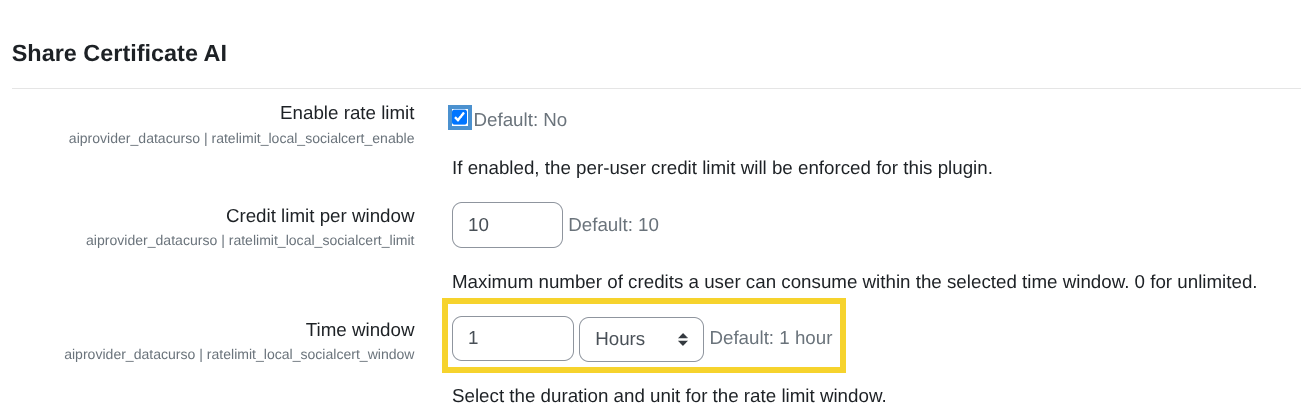
Task: Uncheck the Enable rate limit checkbox
Action: 460,118
